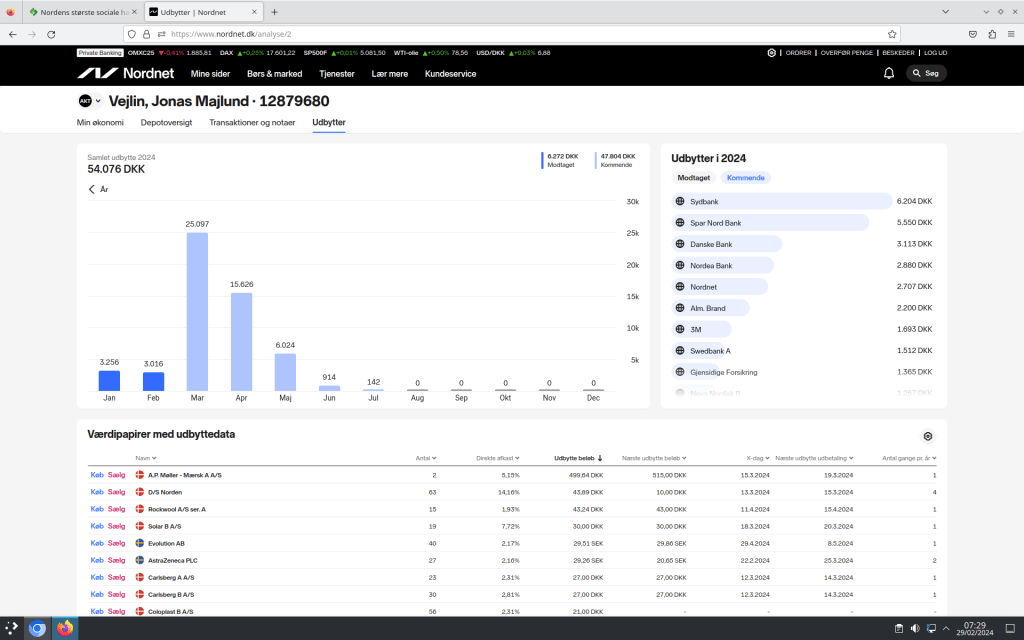This screenshot has width=1024, height=640.
Task: Open table settings gear icon
Action: coord(928,436)
